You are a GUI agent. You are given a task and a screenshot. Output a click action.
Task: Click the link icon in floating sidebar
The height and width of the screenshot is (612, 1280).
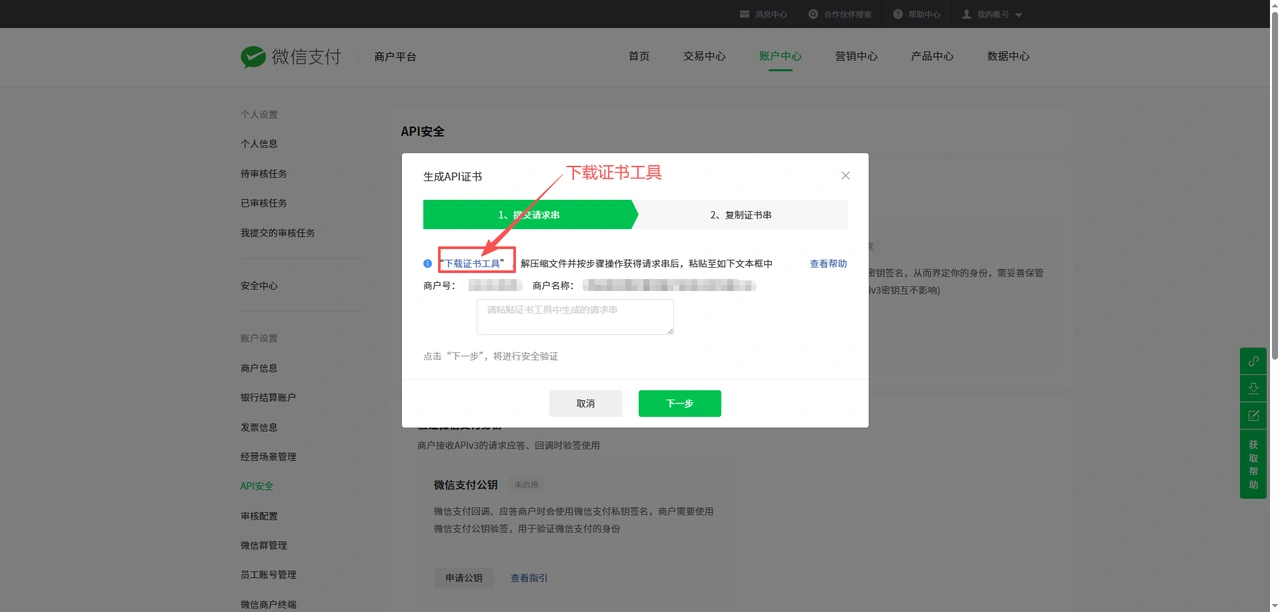pyautogui.click(x=1253, y=361)
